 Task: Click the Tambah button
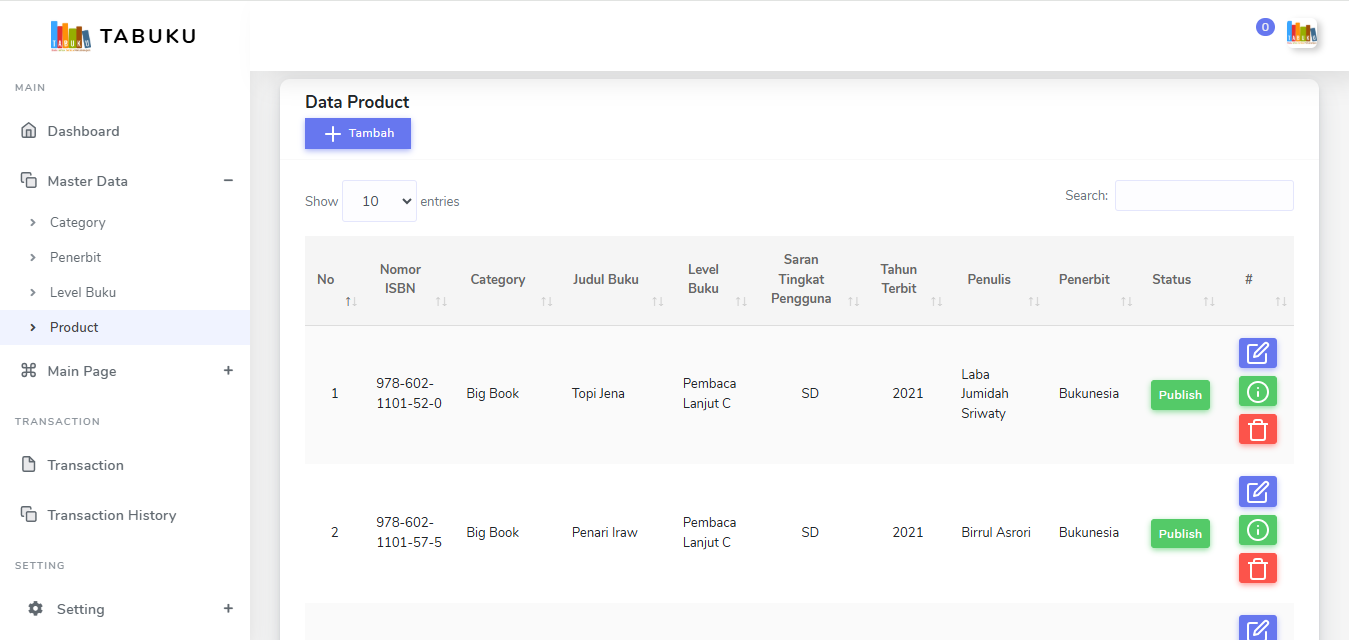coord(358,133)
